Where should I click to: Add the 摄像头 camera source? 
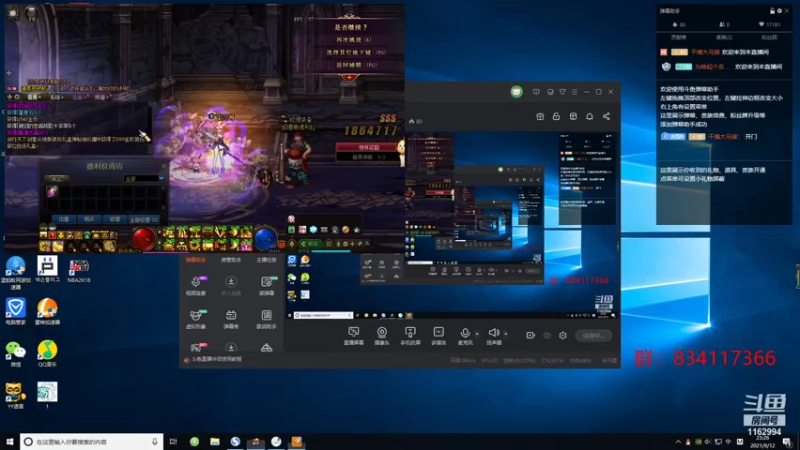point(382,336)
